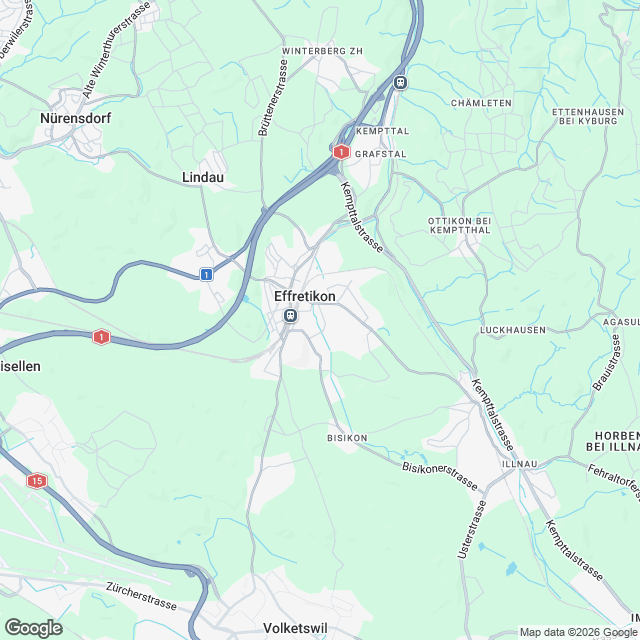640x640 pixels.
Task: Click the Ottikon bei Kemptthal label
Action: 460,225
